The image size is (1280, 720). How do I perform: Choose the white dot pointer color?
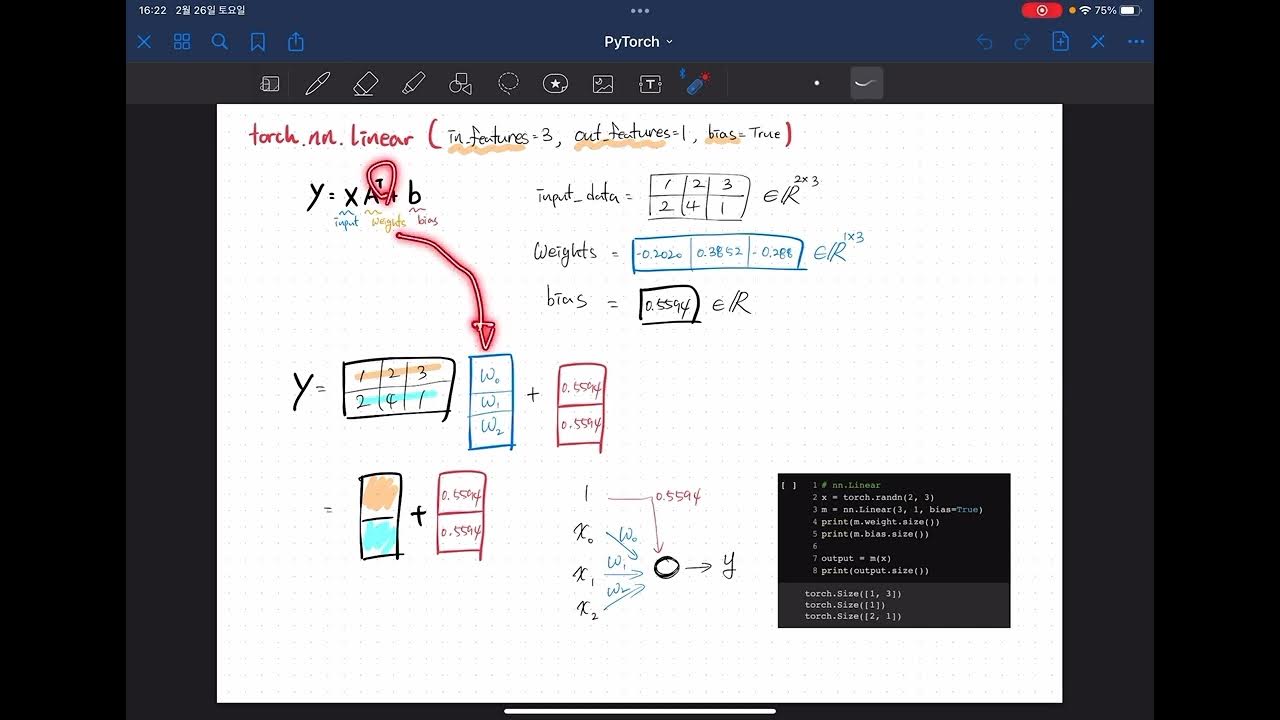point(817,83)
